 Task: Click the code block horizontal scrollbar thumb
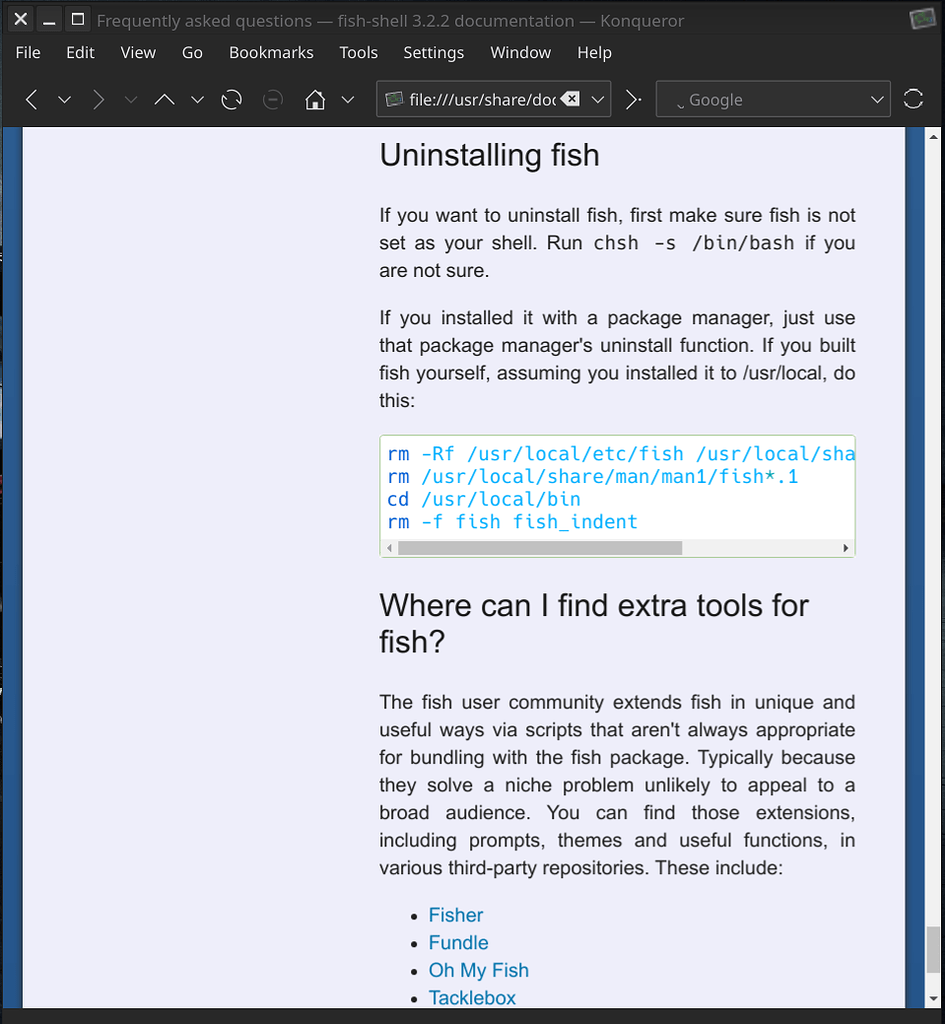pos(540,548)
